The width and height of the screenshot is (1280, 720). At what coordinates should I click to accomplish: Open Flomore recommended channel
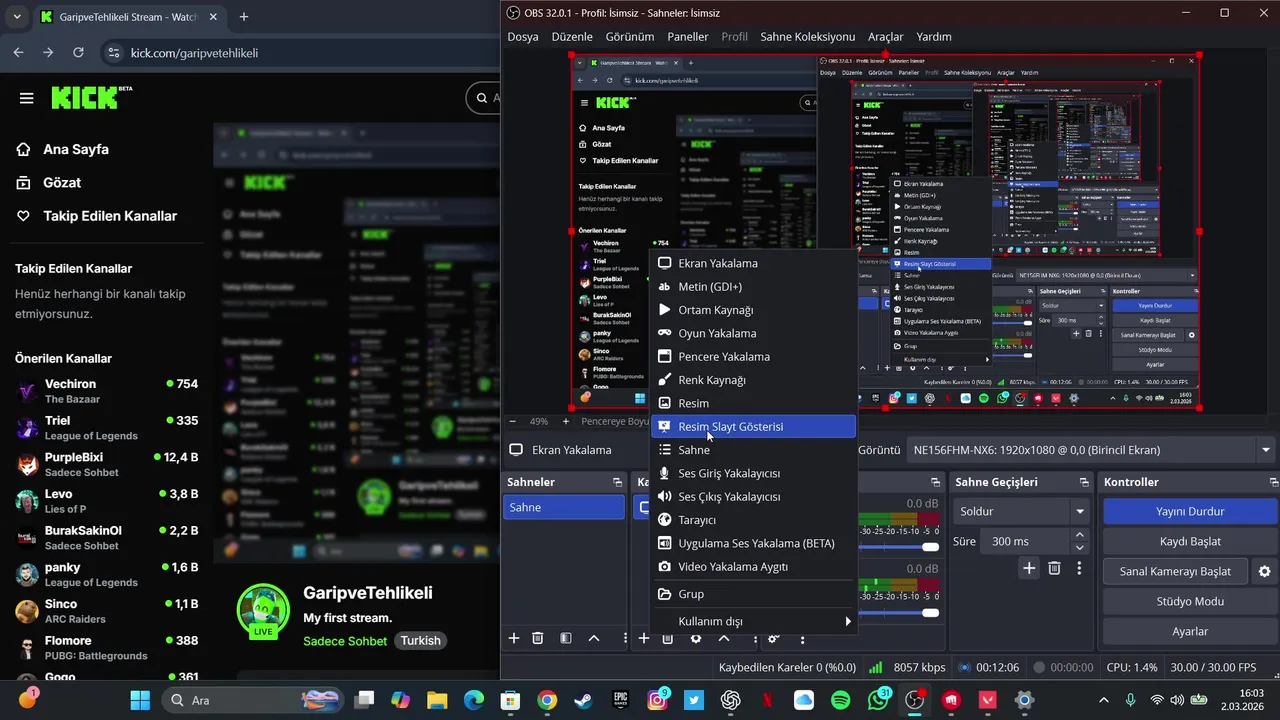(107, 648)
